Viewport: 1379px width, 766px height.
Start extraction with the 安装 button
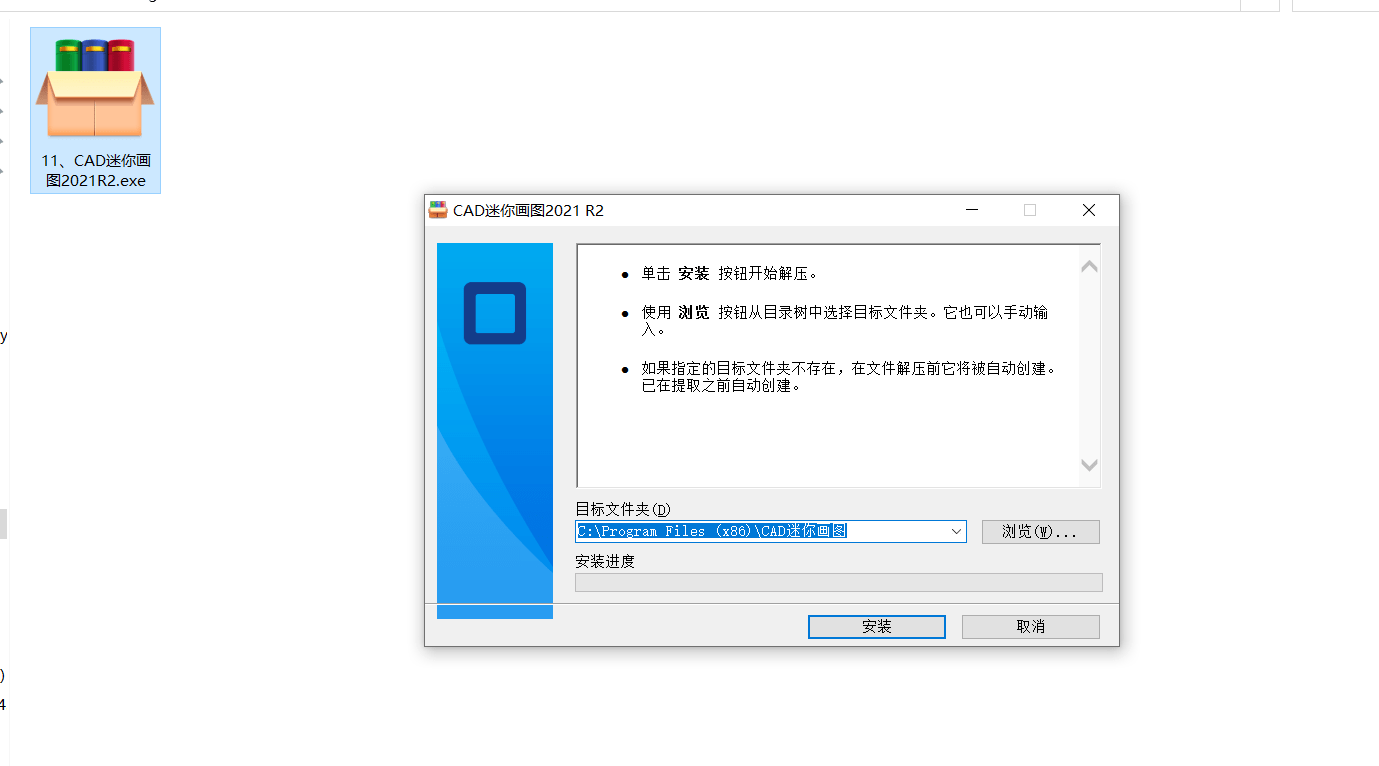(x=877, y=627)
